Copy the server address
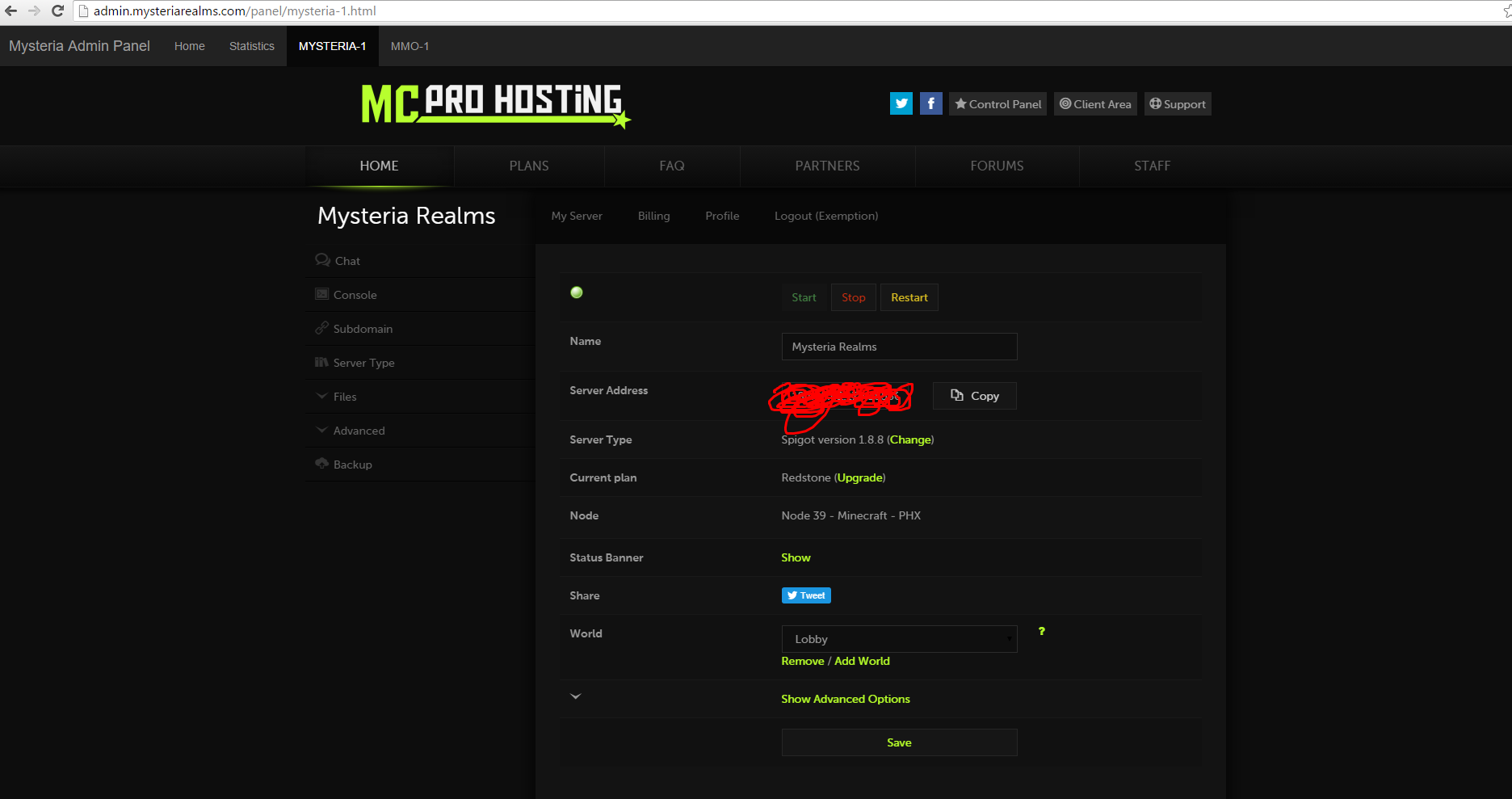This screenshot has height=799, width=1512. (x=974, y=396)
